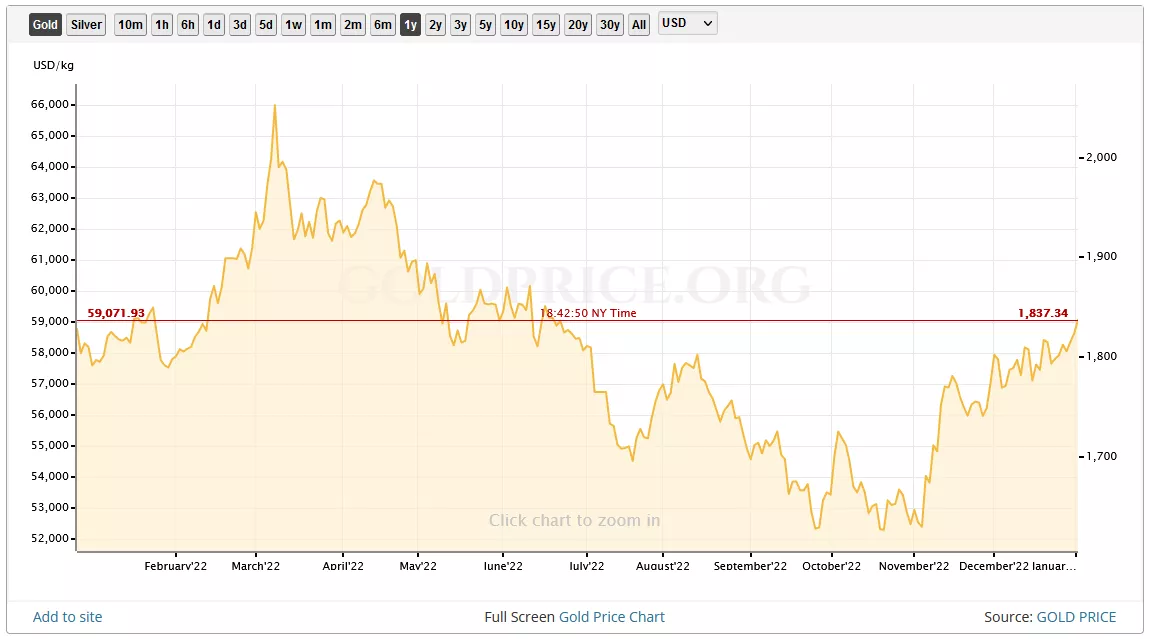The image size is (1150, 639).
Task: Open the USD currency dropdown
Action: 687,23
